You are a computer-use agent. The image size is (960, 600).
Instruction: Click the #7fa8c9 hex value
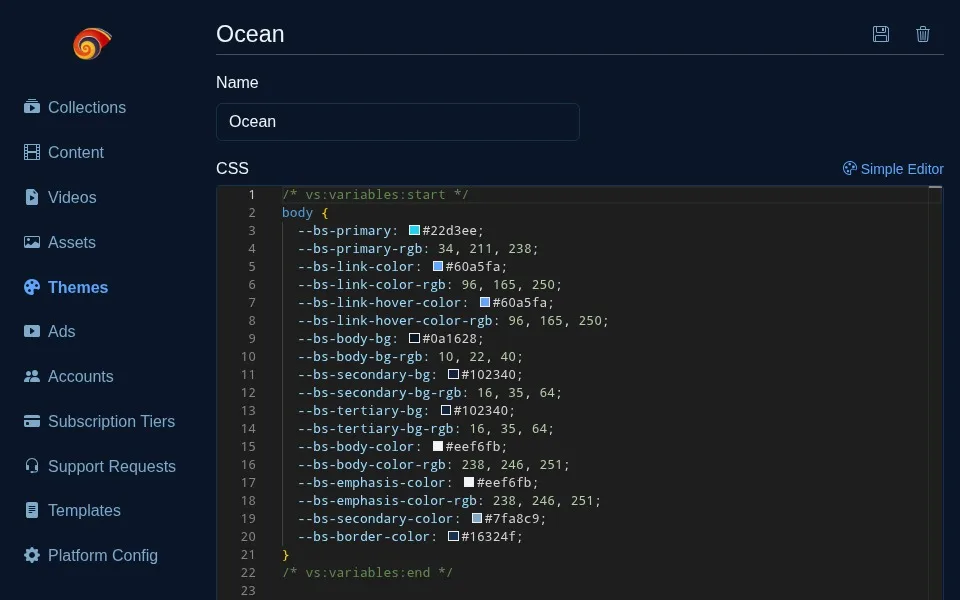(512, 519)
